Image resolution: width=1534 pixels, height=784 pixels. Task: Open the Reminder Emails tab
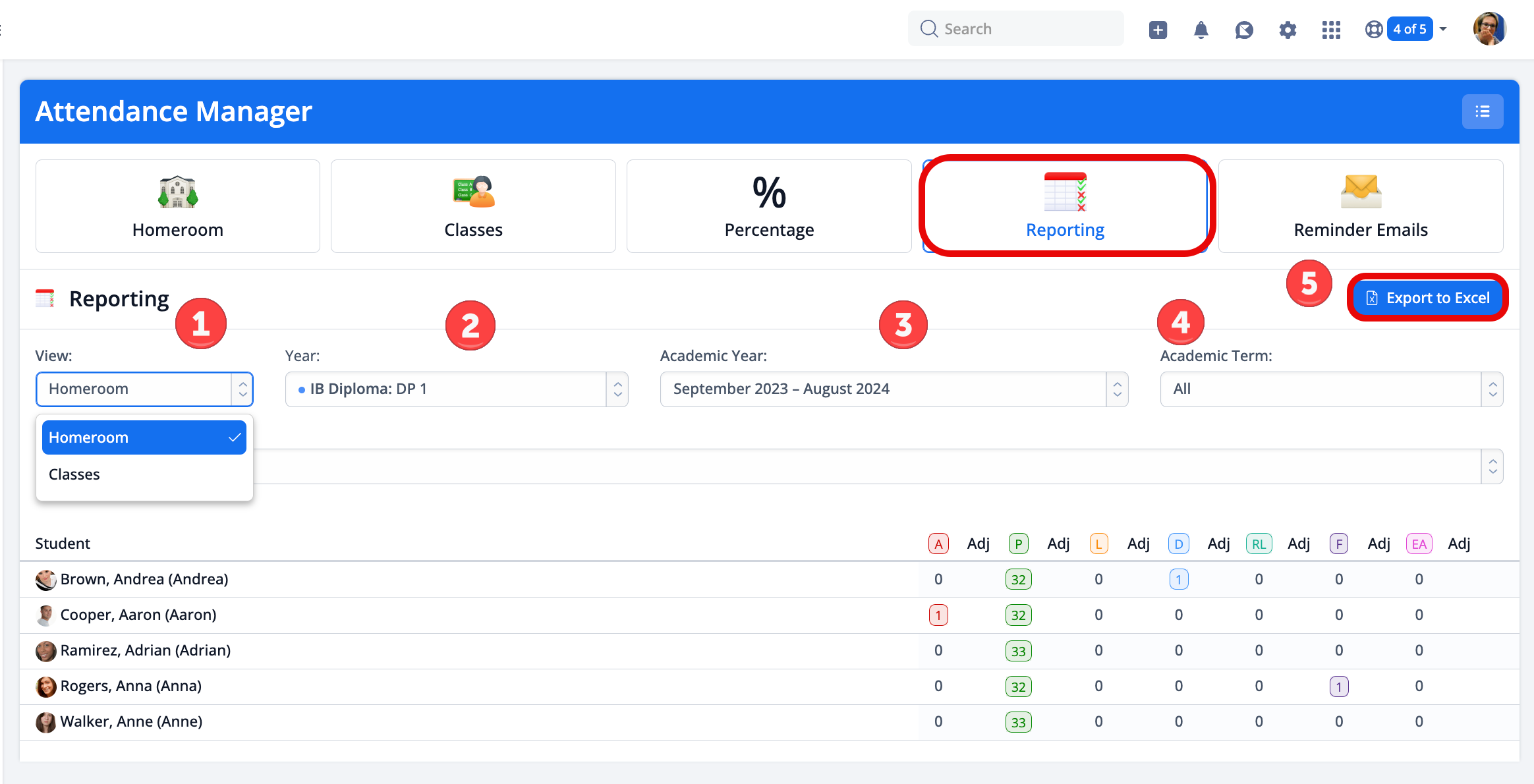coord(1360,206)
